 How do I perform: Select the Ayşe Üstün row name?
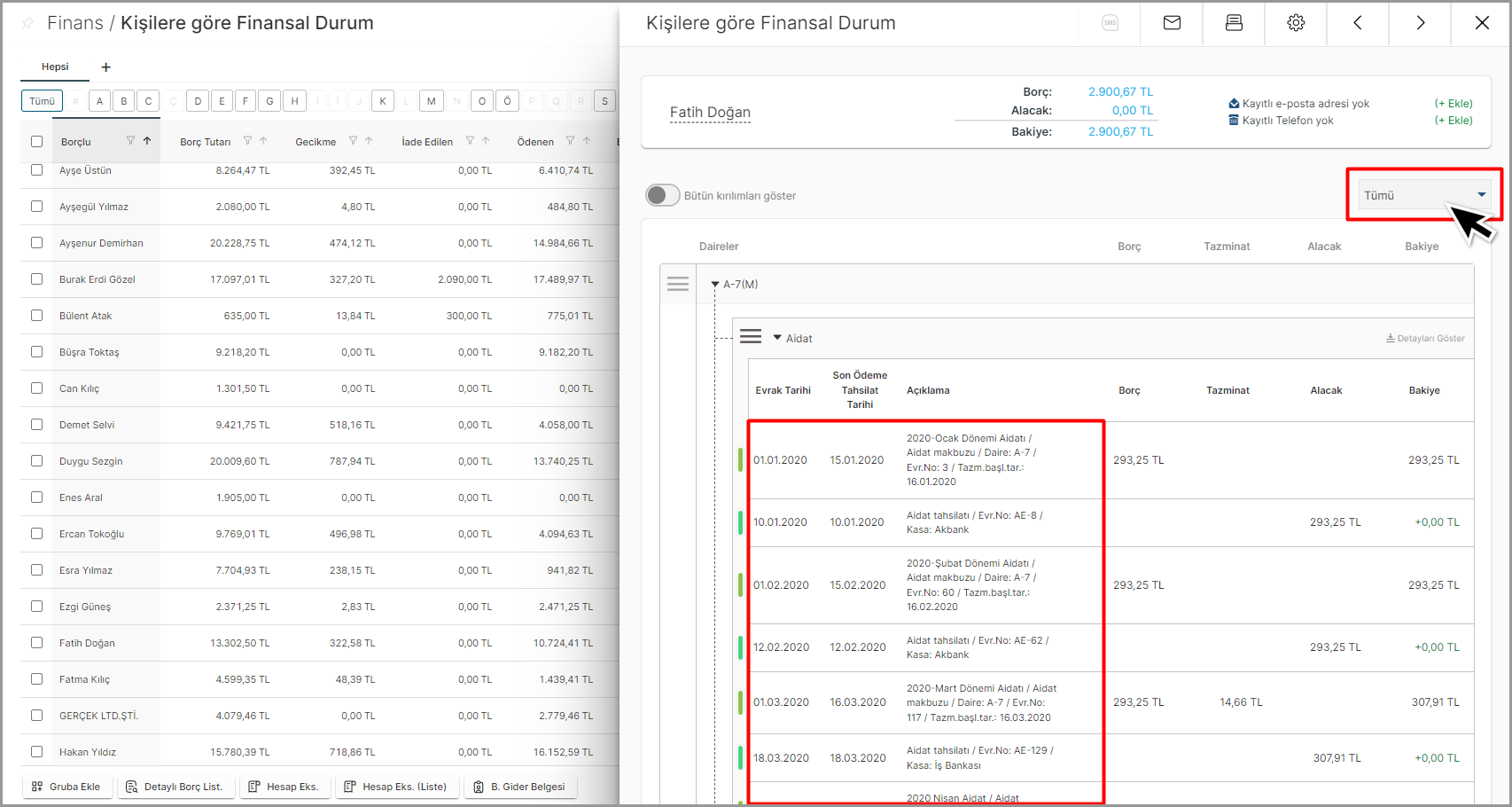85,170
